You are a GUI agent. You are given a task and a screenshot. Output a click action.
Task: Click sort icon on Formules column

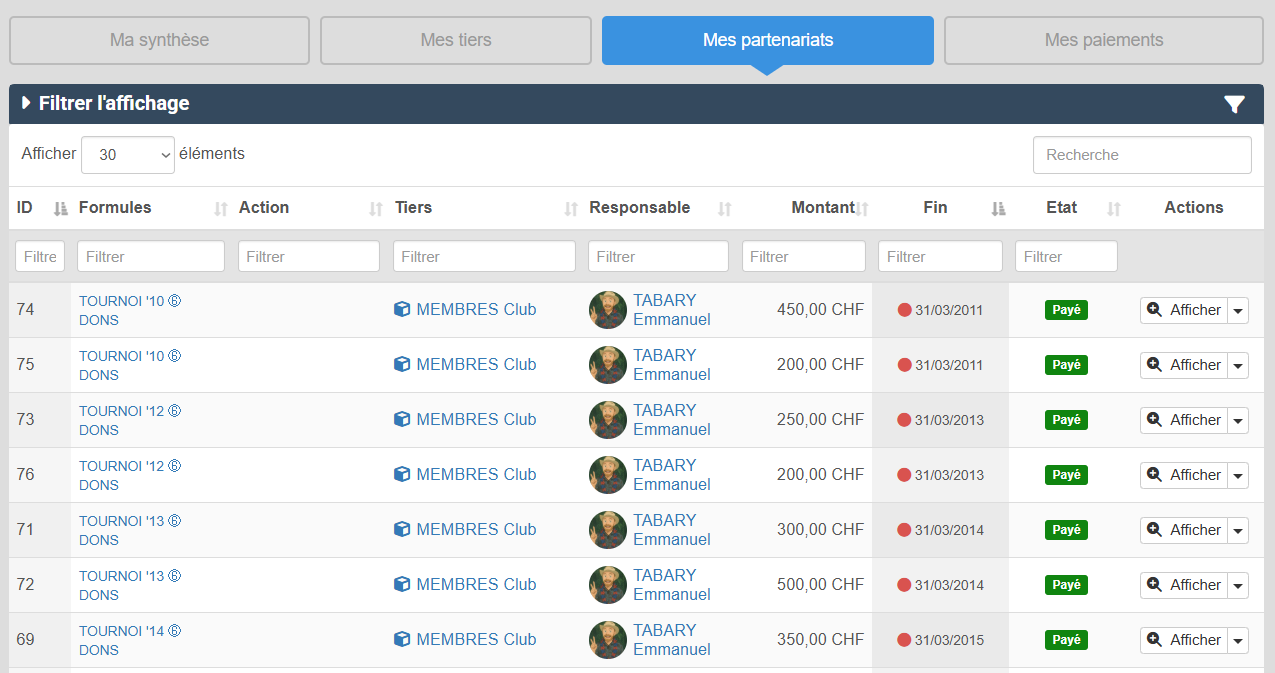click(x=221, y=208)
